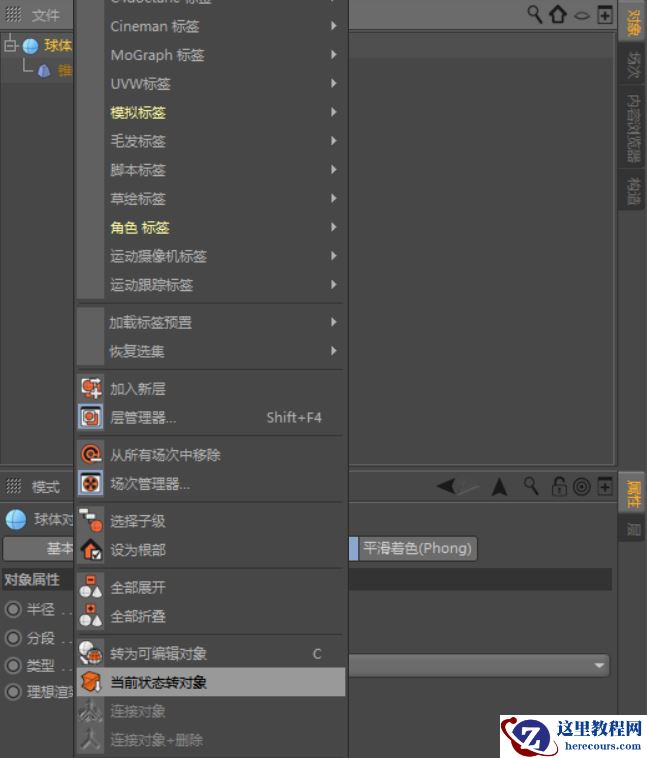Click back arrow in Attributes panel
This screenshot has height=758, width=647.
tap(447, 486)
